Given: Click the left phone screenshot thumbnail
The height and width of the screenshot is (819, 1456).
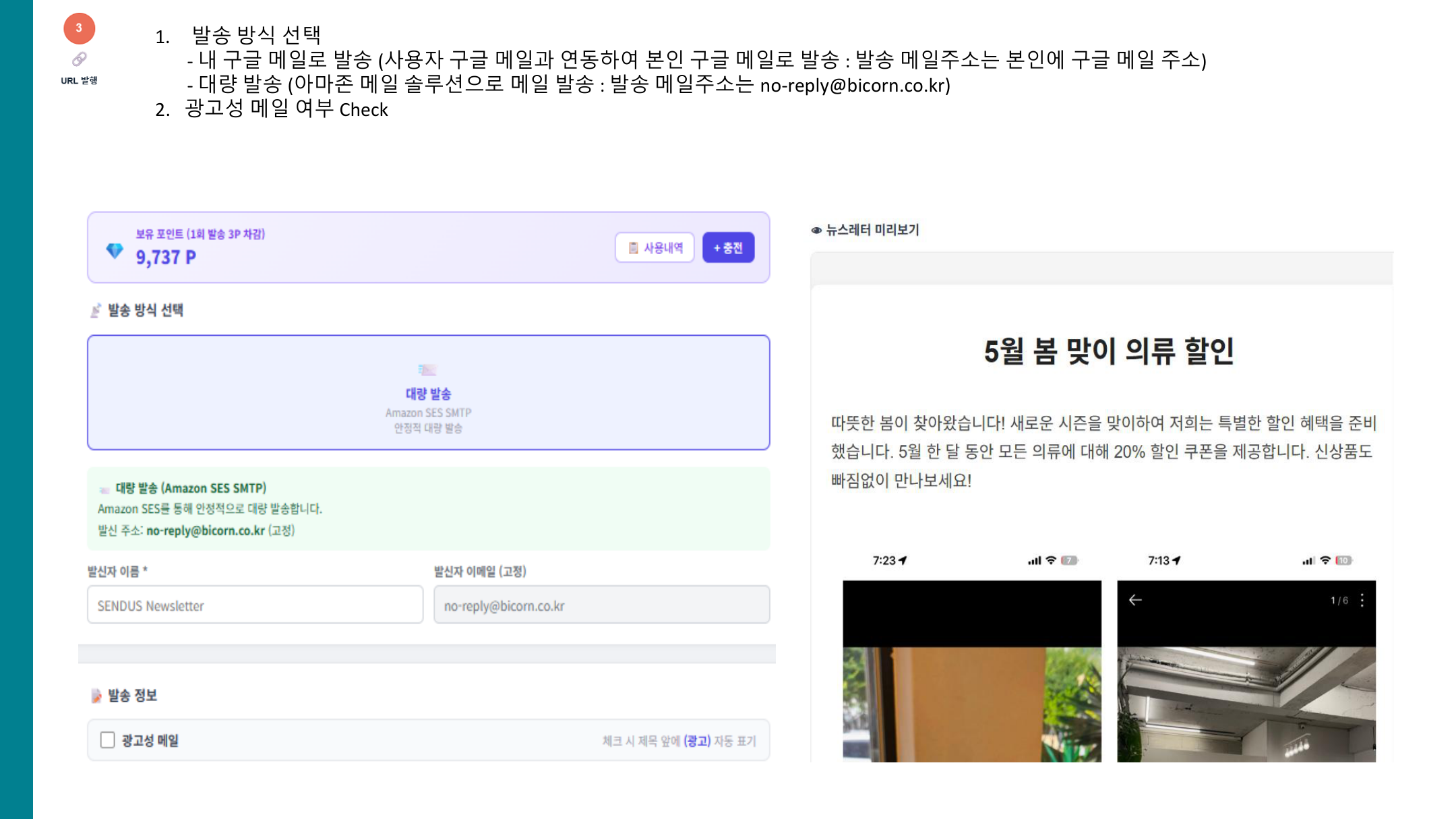Looking at the screenshot, I should (x=972, y=671).
